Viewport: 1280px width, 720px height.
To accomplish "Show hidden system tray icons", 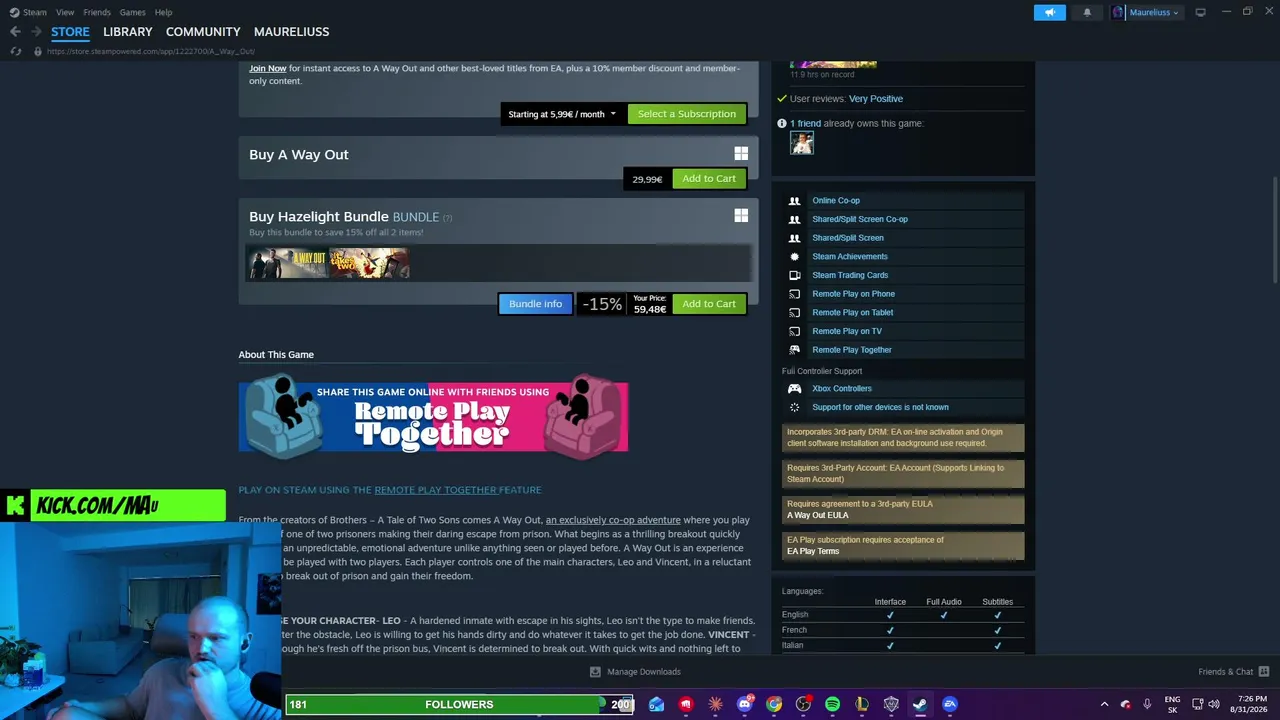I will (1104, 704).
